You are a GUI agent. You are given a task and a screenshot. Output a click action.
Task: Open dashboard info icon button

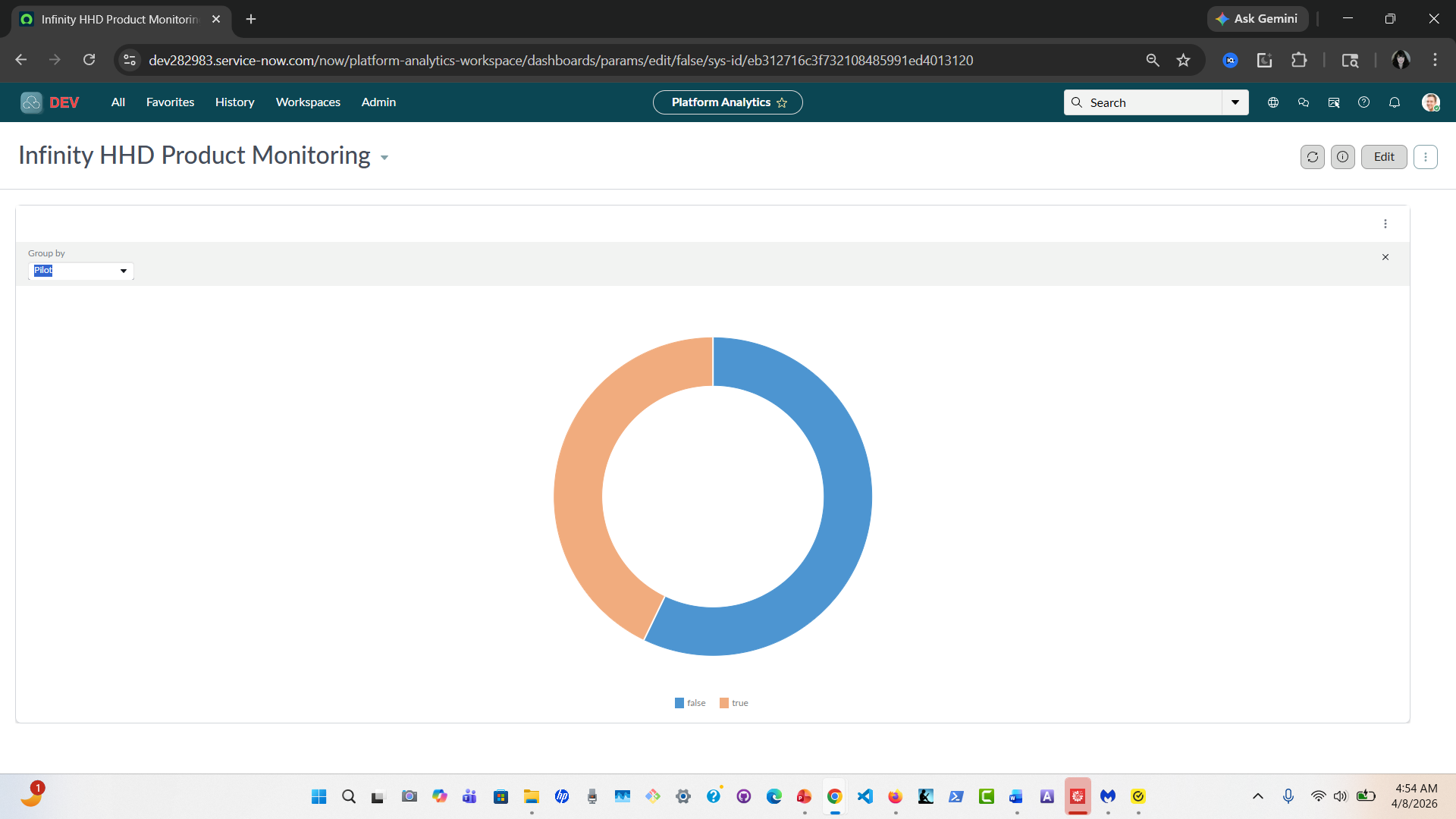(x=1342, y=157)
